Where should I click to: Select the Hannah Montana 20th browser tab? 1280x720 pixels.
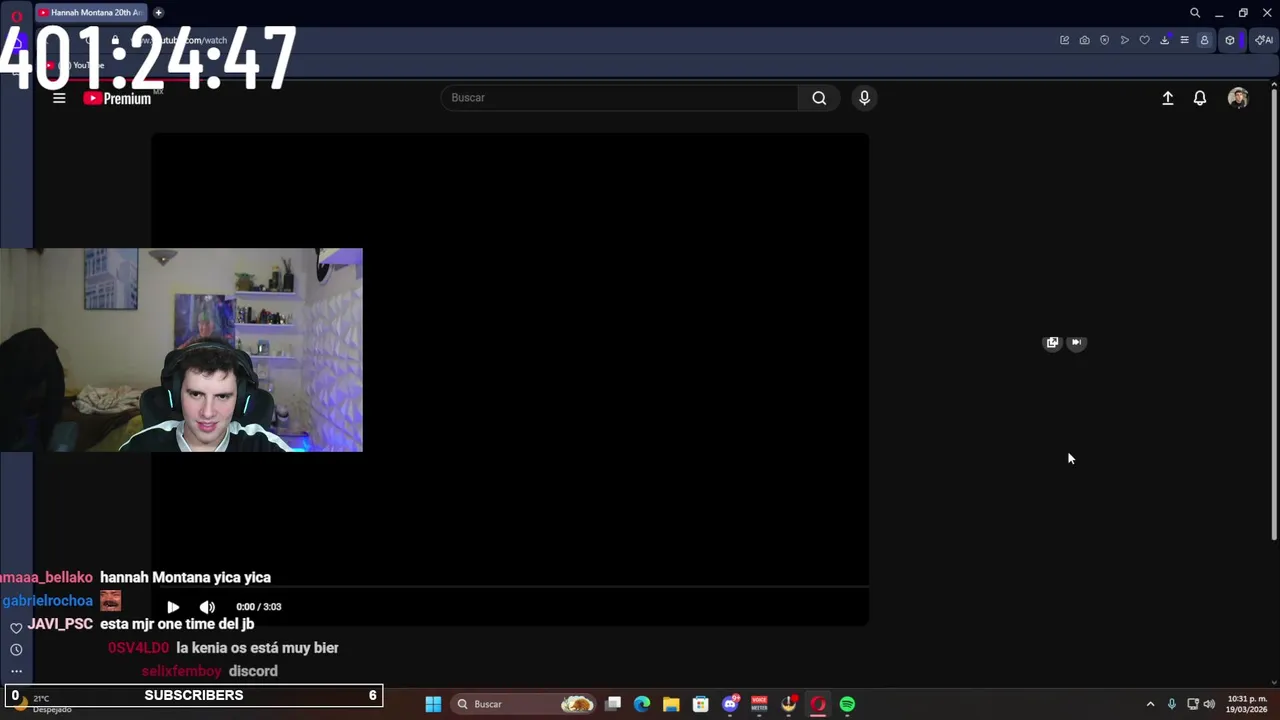(x=92, y=13)
